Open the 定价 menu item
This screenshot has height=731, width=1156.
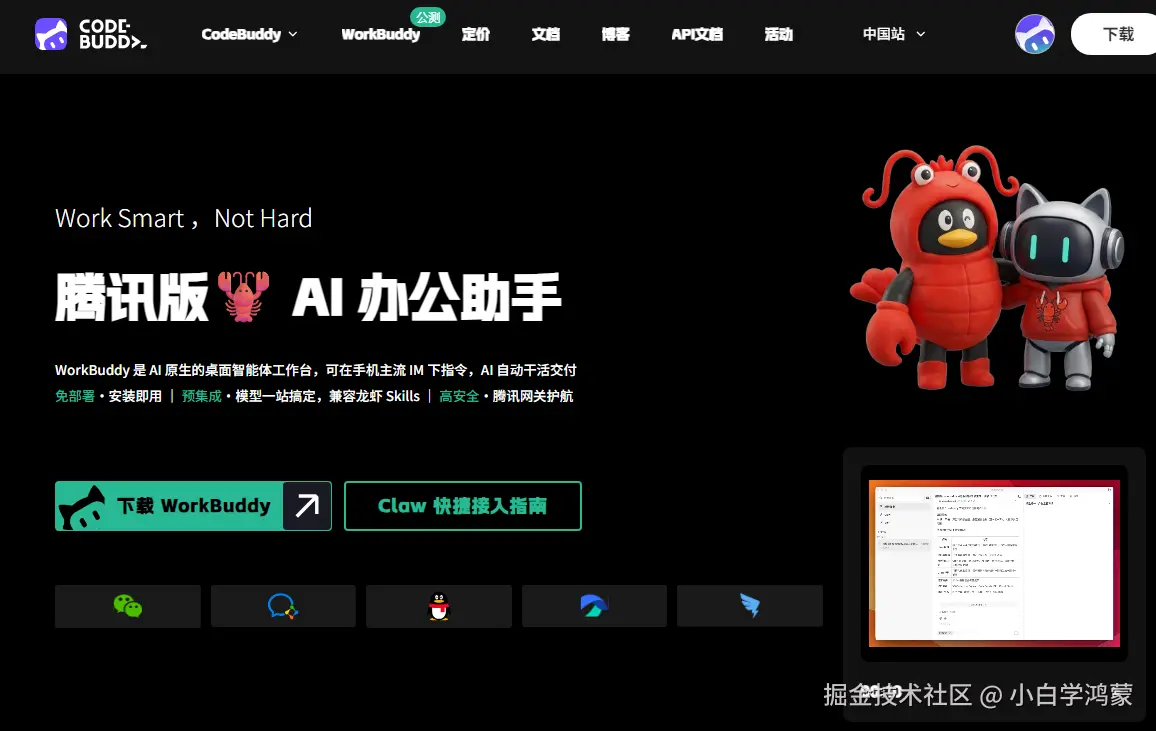(476, 34)
